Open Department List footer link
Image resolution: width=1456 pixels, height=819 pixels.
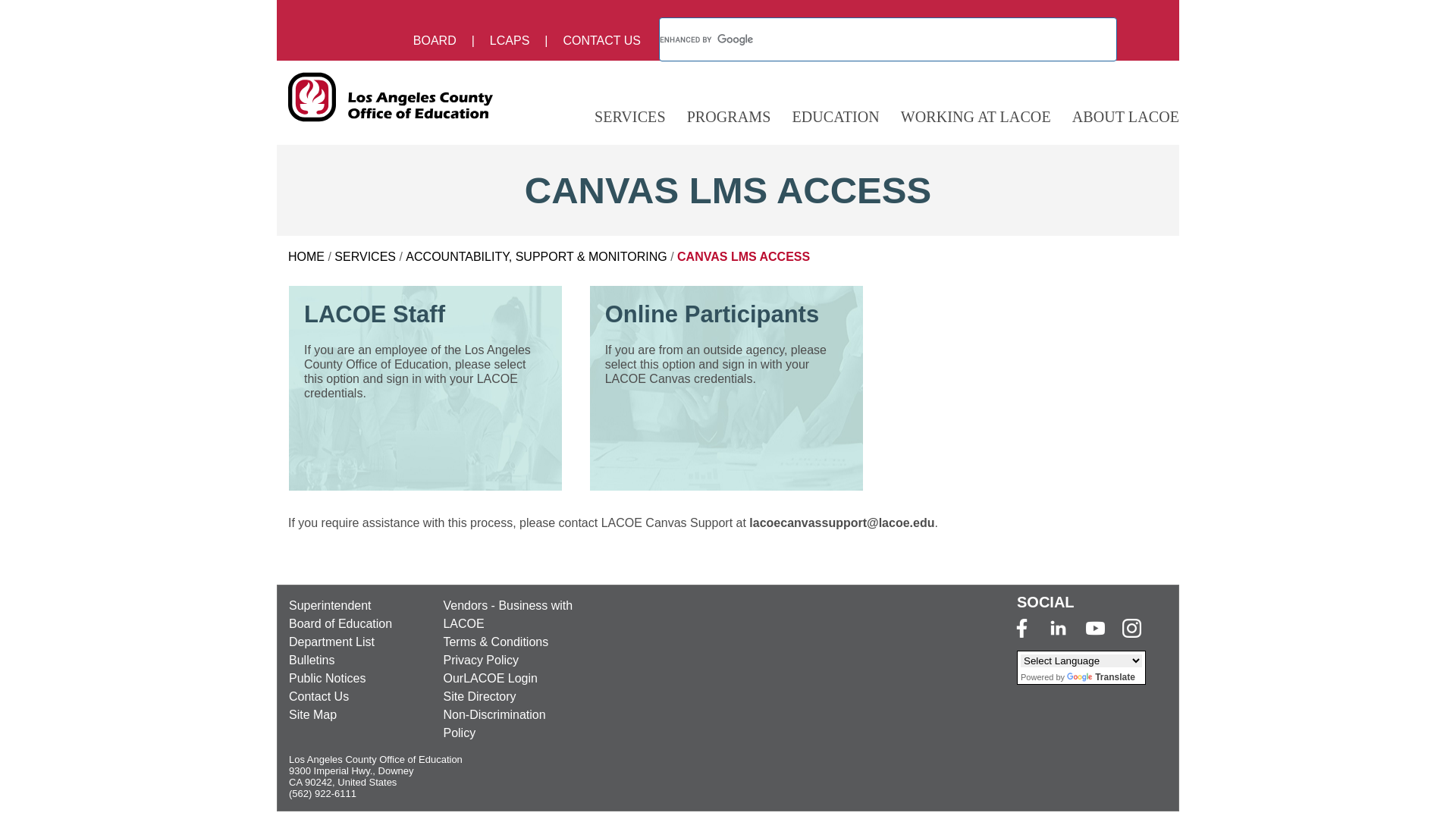click(331, 642)
